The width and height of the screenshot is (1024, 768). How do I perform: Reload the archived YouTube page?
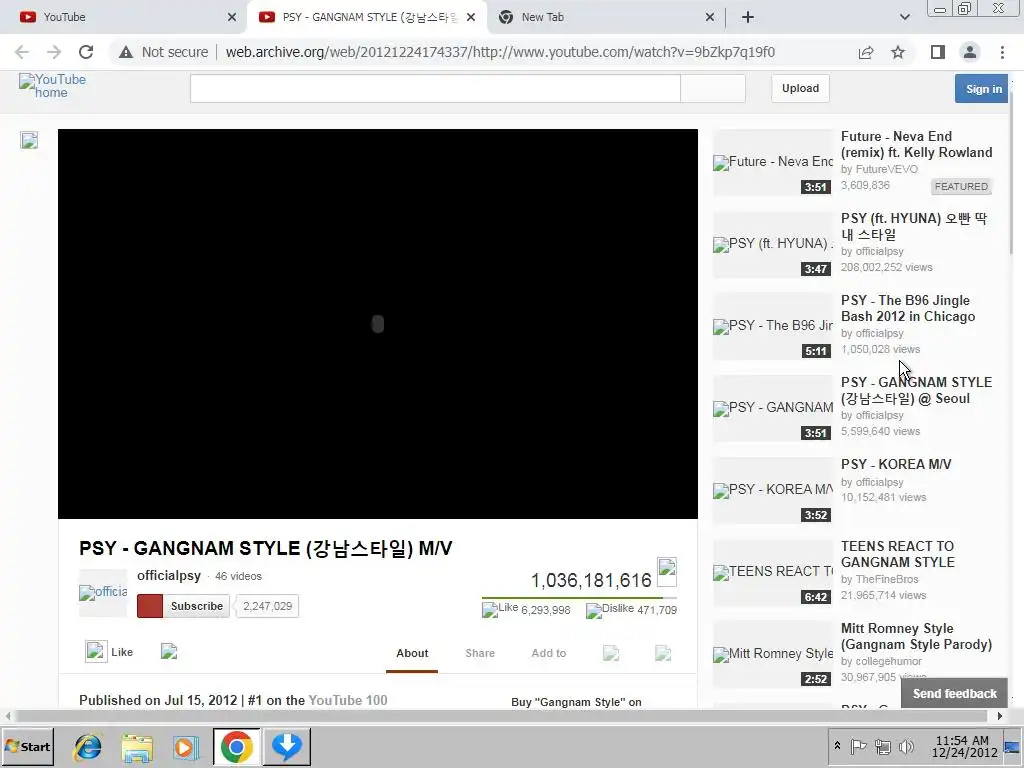tap(86, 52)
